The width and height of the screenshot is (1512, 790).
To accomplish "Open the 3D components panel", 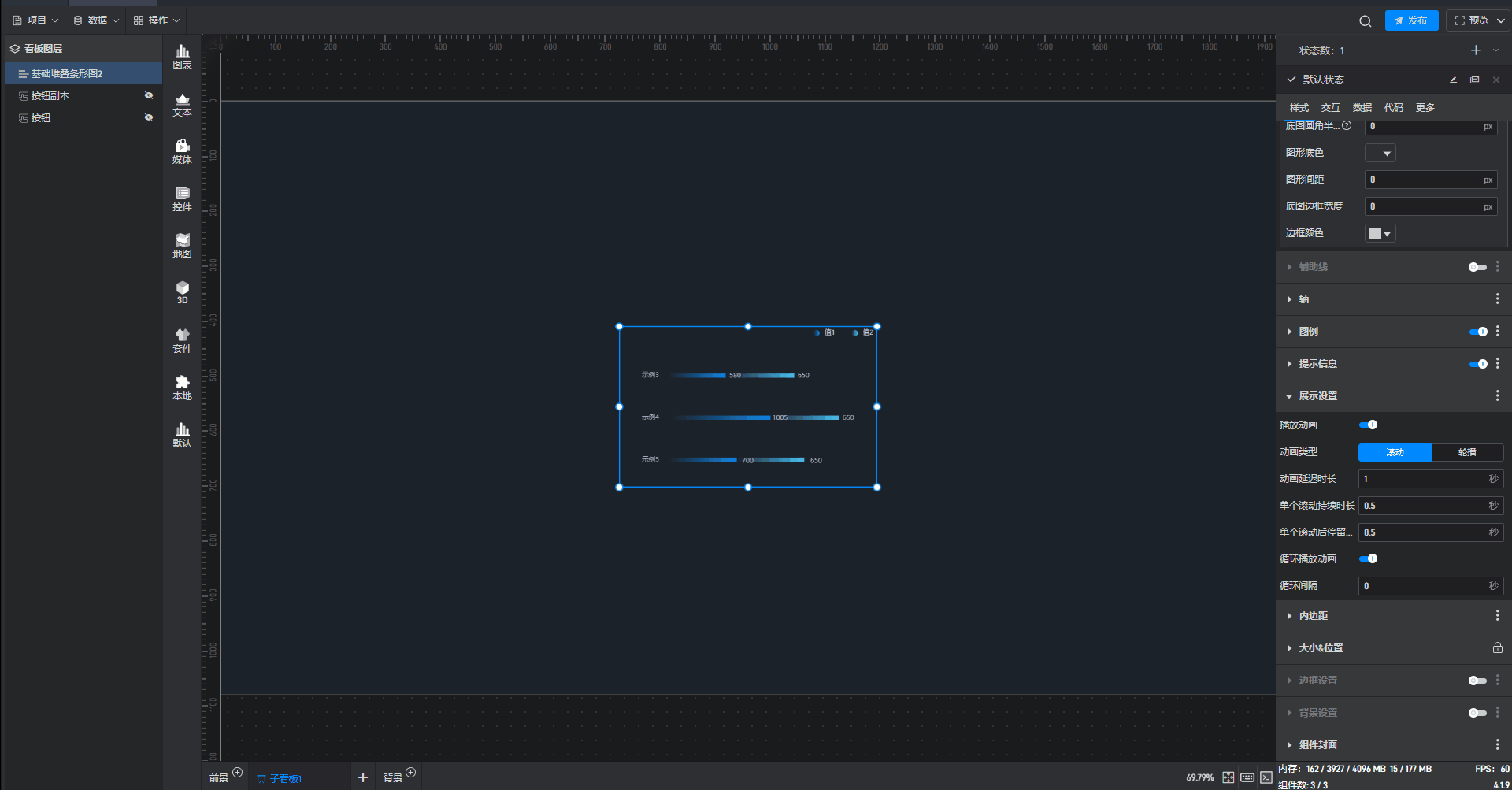I will point(182,292).
